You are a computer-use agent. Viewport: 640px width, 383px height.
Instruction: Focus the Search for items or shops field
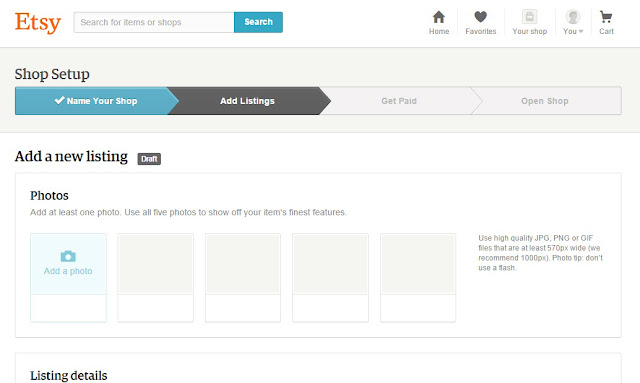(x=154, y=22)
